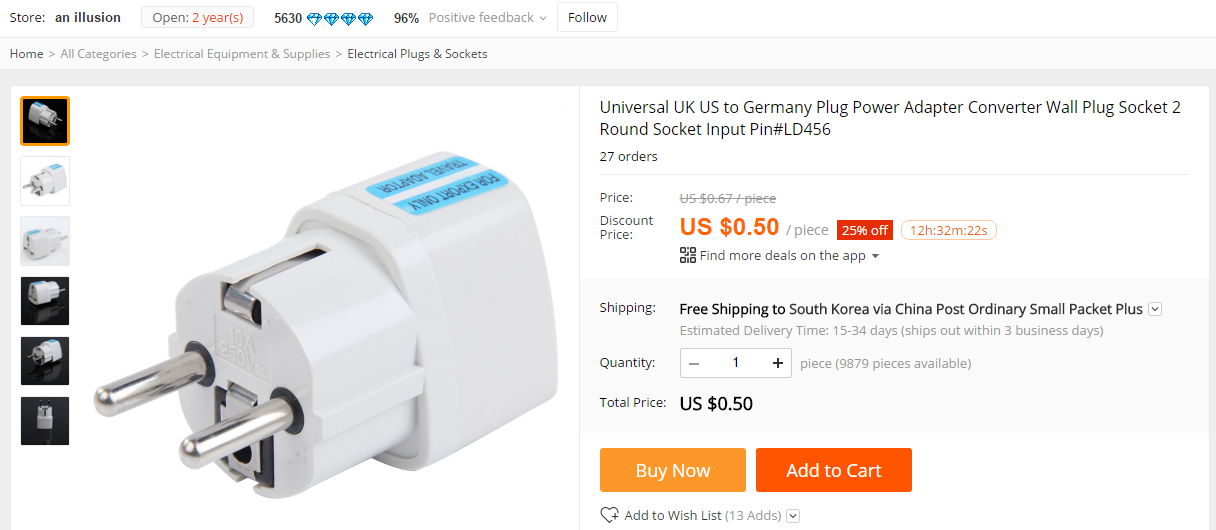This screenshot has height=530, width=1216.
Task: Expand the wish list options arrow
Action: point(793,516)
